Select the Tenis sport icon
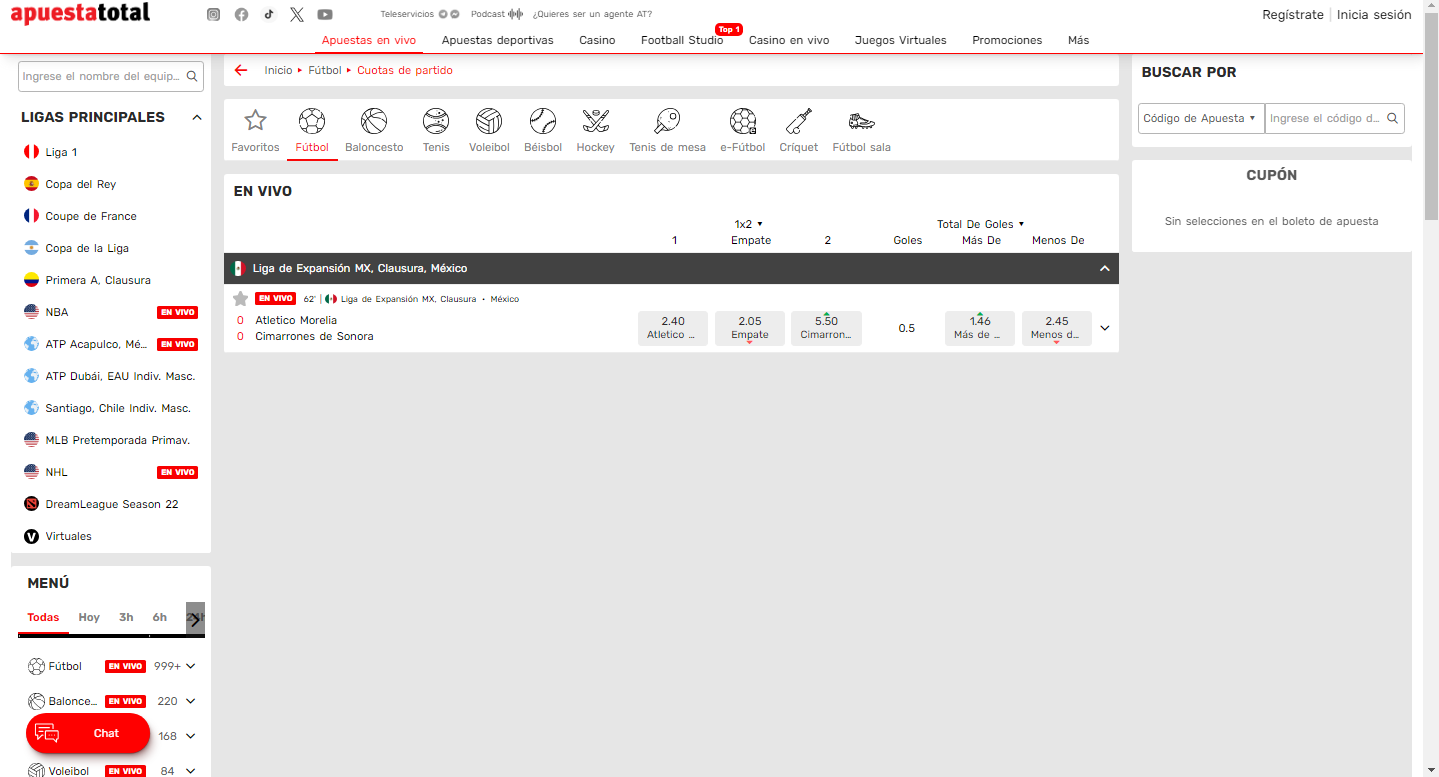 tap(436, 121)
